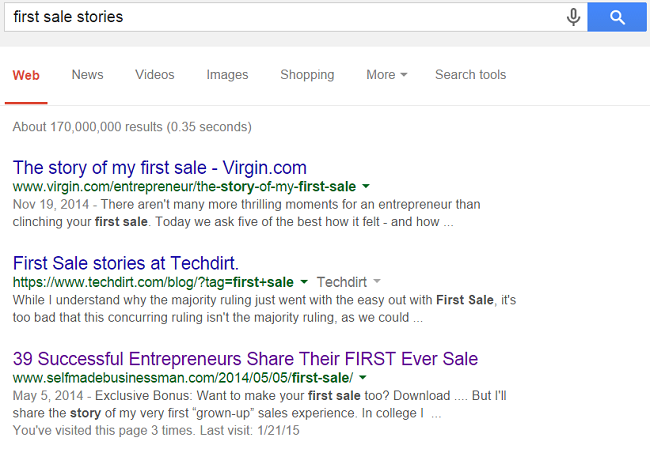
Task: Click the selfmadebusinessman.com green URL text
Action: tap(183, 378)
